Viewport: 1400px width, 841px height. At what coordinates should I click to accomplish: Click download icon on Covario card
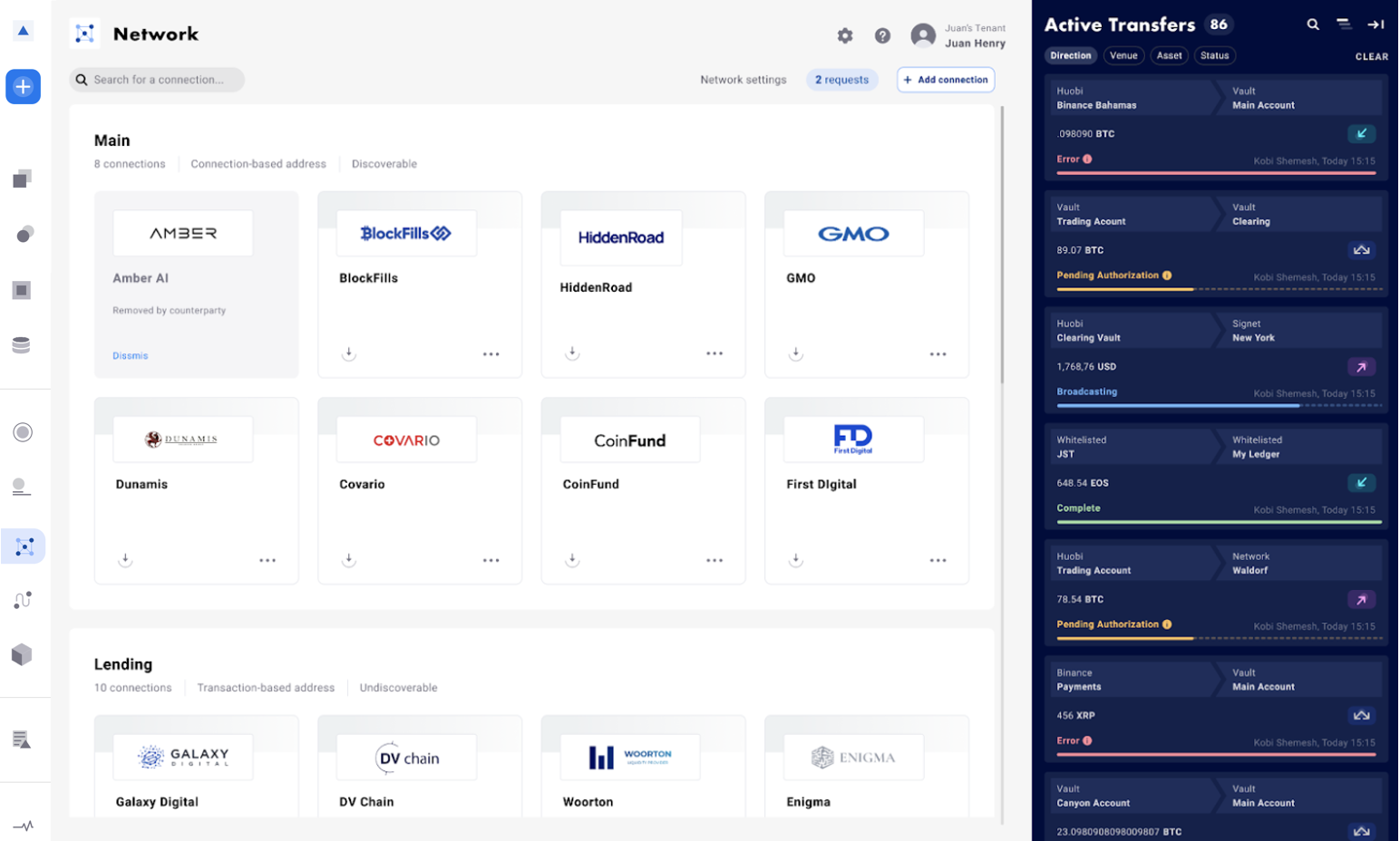(349, 560)
